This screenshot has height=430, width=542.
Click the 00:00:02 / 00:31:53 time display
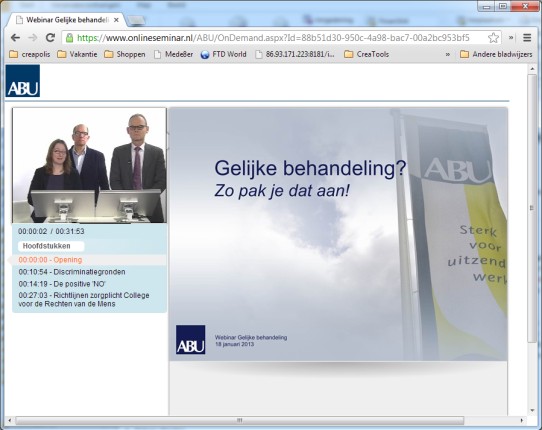(x=51, y=231)
